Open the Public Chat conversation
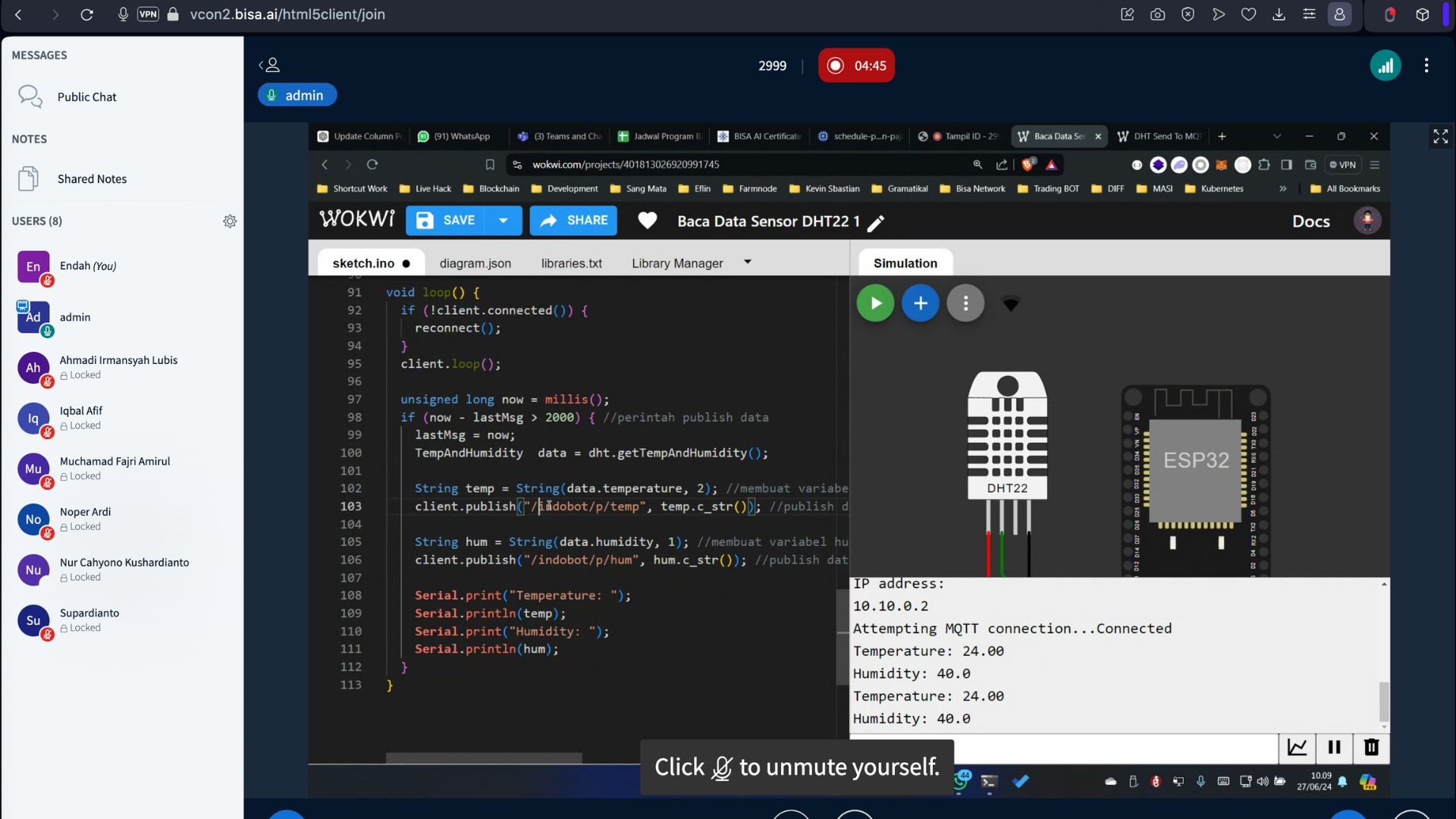The image size is (1456, 819). [86, 97]
